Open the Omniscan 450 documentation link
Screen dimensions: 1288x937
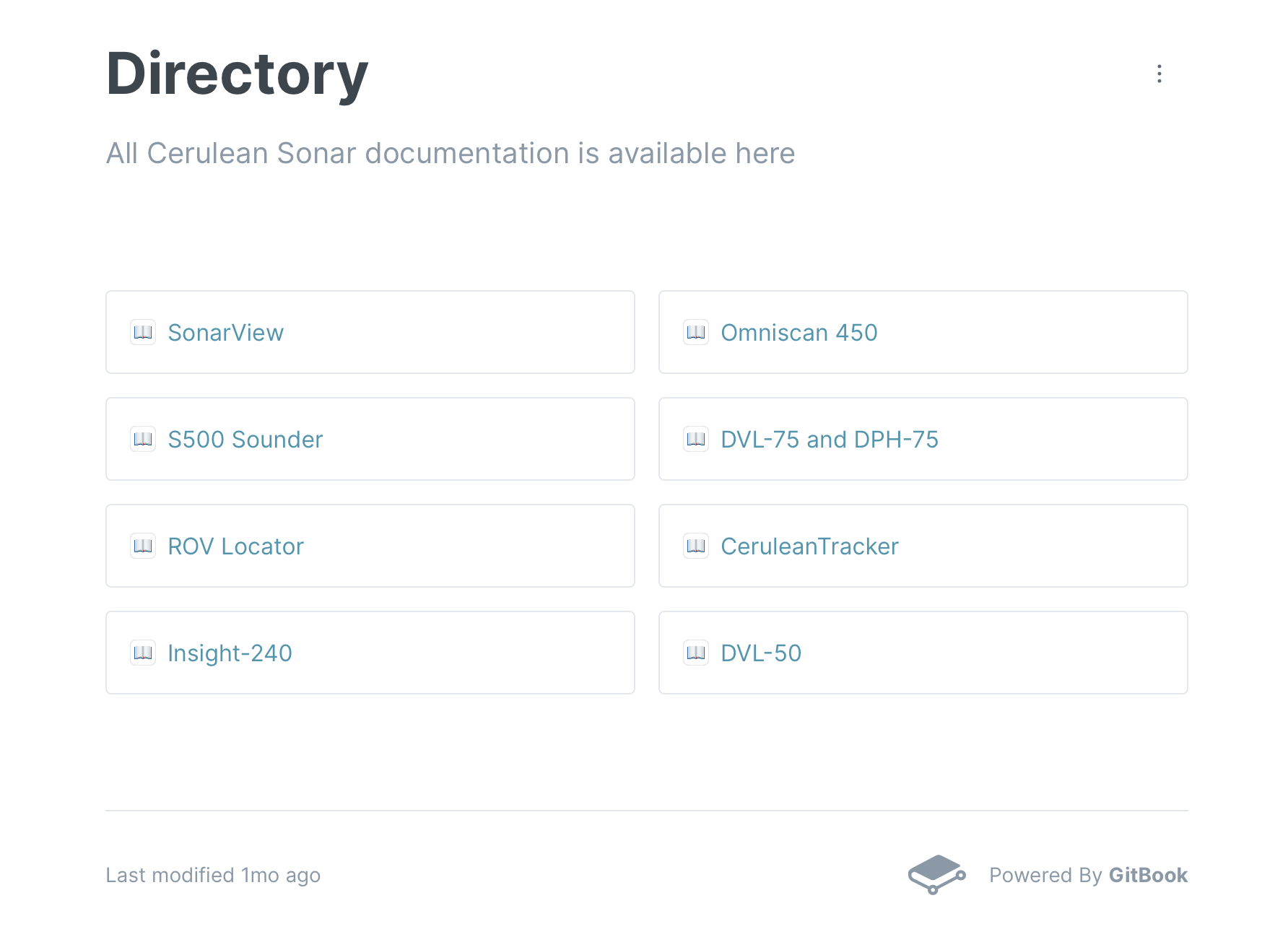pyautogui.click(x=923, y=332)
